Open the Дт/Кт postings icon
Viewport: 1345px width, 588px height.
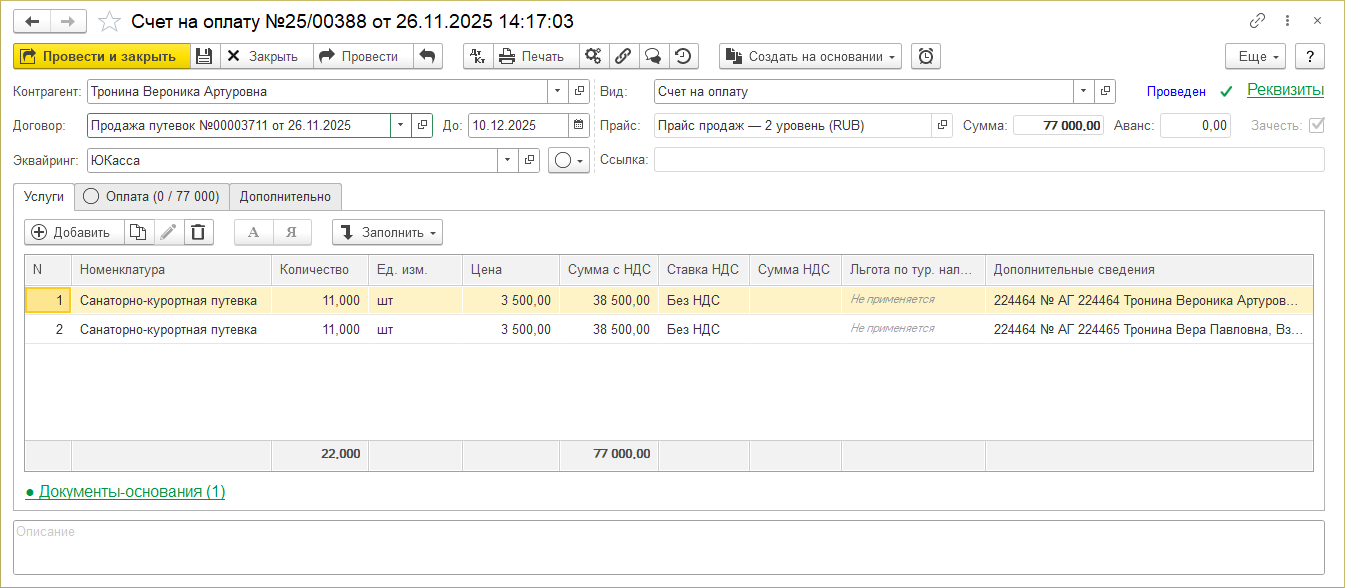[477, 56]
